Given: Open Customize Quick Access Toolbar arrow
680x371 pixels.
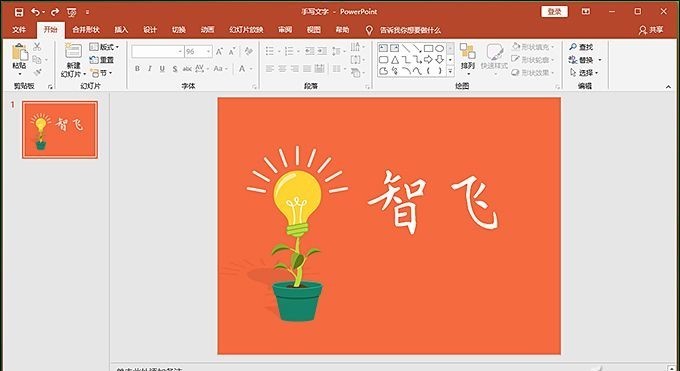Looking at the screenshot, I should tap(87, 13).
